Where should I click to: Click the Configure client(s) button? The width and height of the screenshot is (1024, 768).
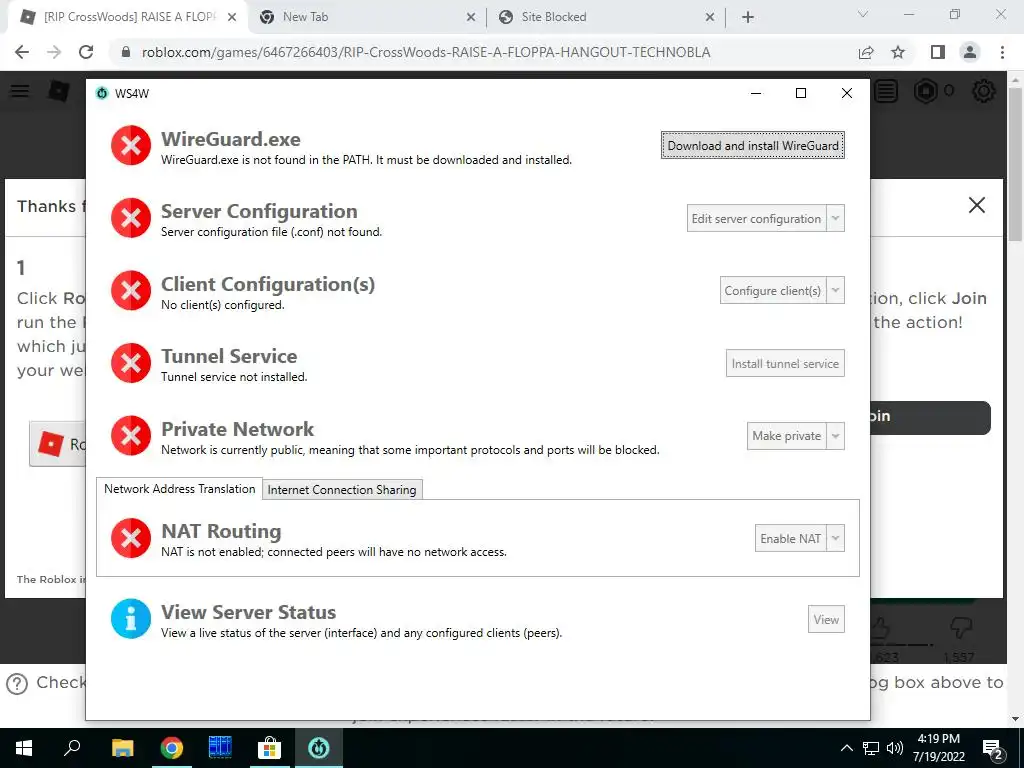[773, 291]
